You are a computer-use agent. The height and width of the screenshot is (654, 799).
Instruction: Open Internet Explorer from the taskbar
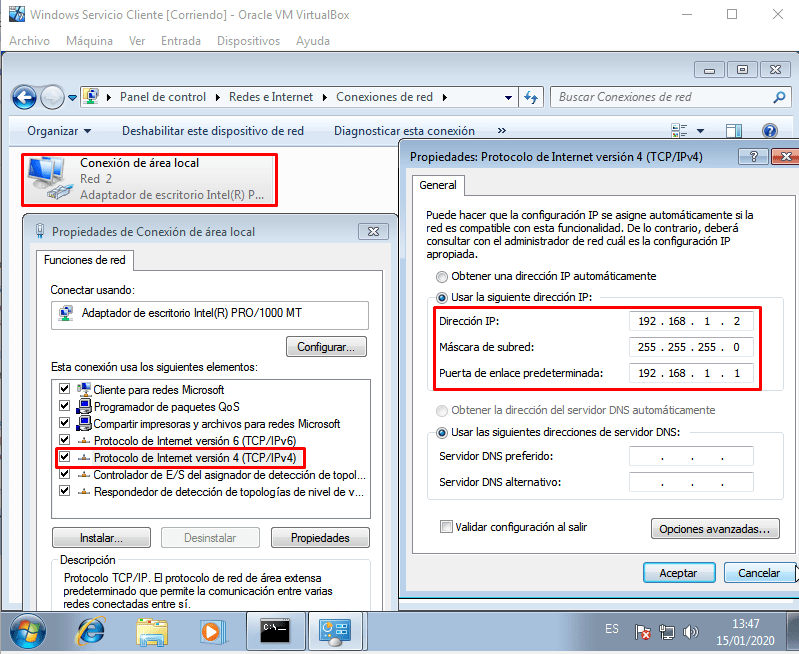pyautogui.click(x=90, y=631)
